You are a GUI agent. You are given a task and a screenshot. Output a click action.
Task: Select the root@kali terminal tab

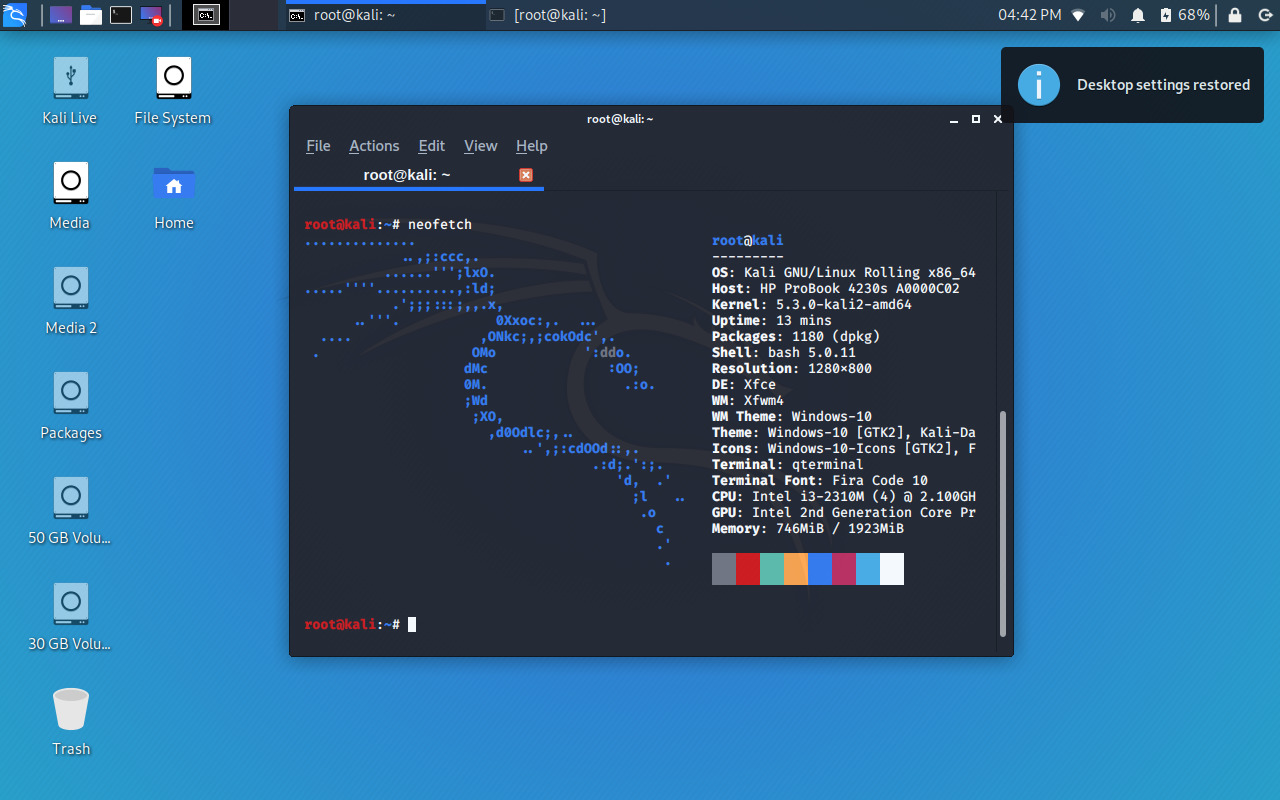pos(406,174)
